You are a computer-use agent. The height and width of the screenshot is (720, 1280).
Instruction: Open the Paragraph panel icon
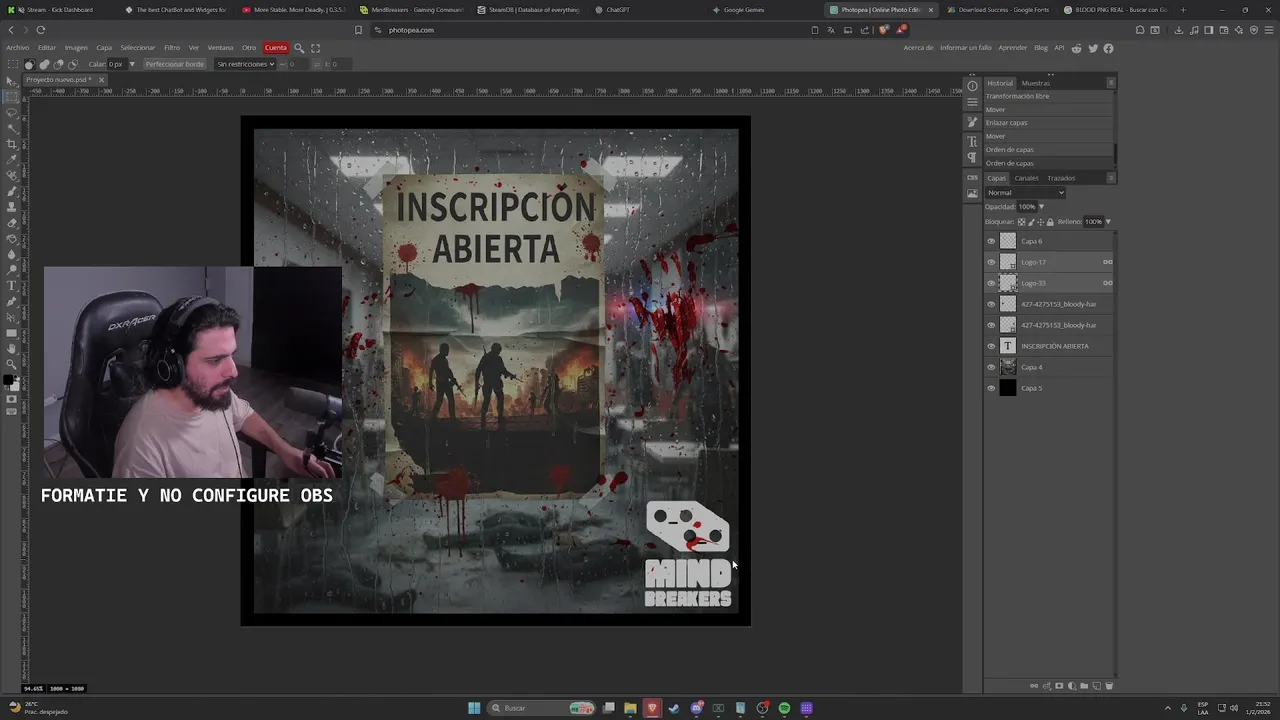click(x=972, y=158)
